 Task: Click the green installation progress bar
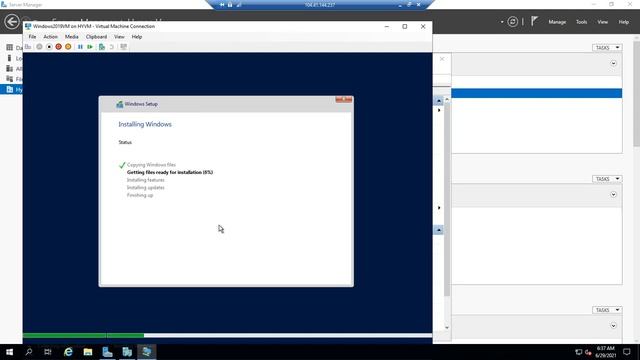click(83, 336)
